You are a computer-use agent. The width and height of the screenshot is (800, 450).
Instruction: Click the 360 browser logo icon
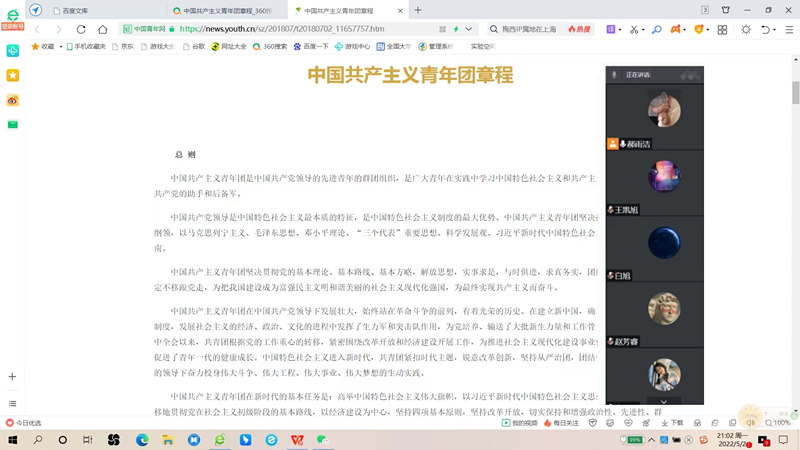13,14
